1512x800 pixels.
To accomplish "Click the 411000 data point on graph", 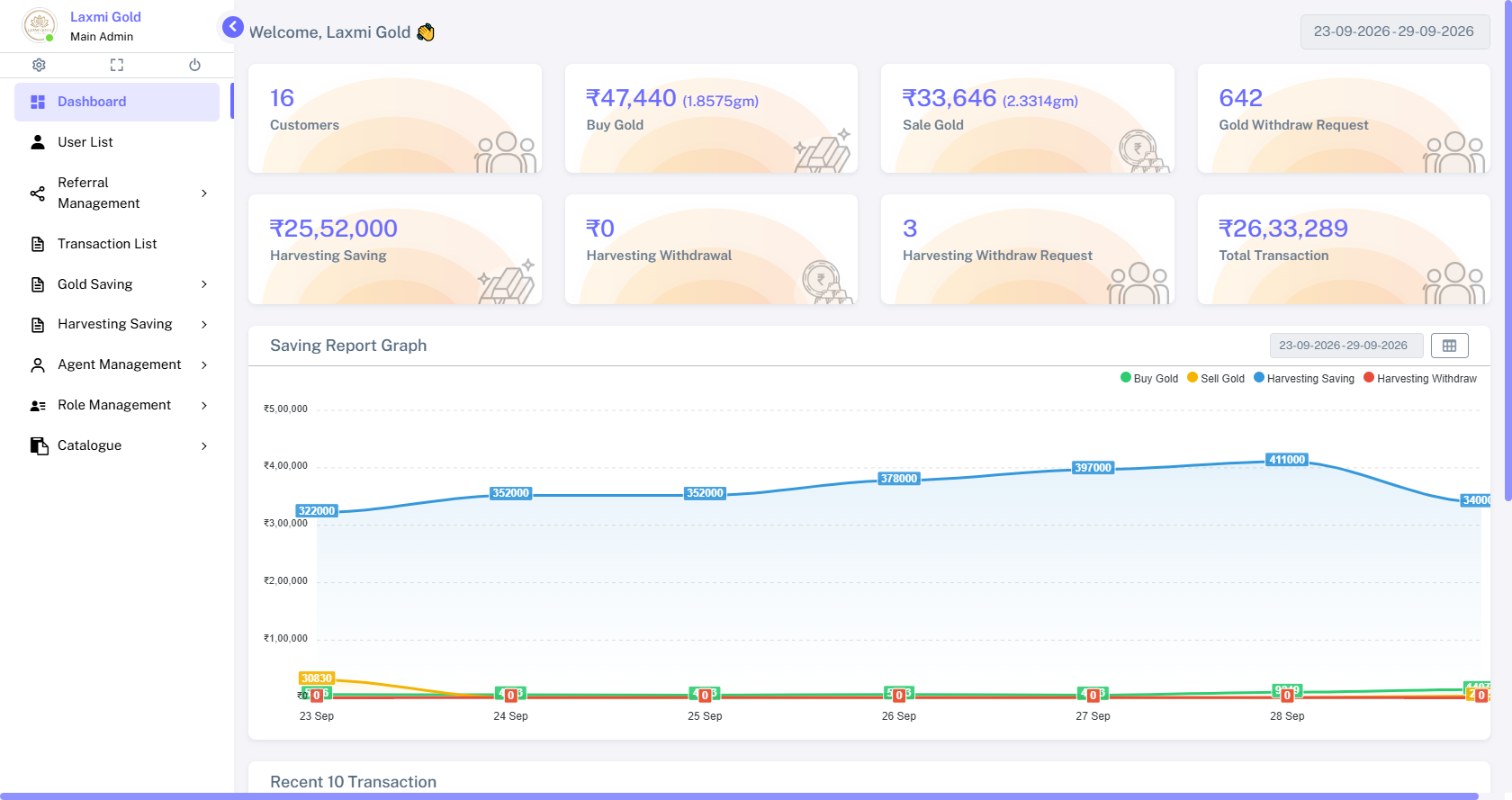I will (1287, 460).
